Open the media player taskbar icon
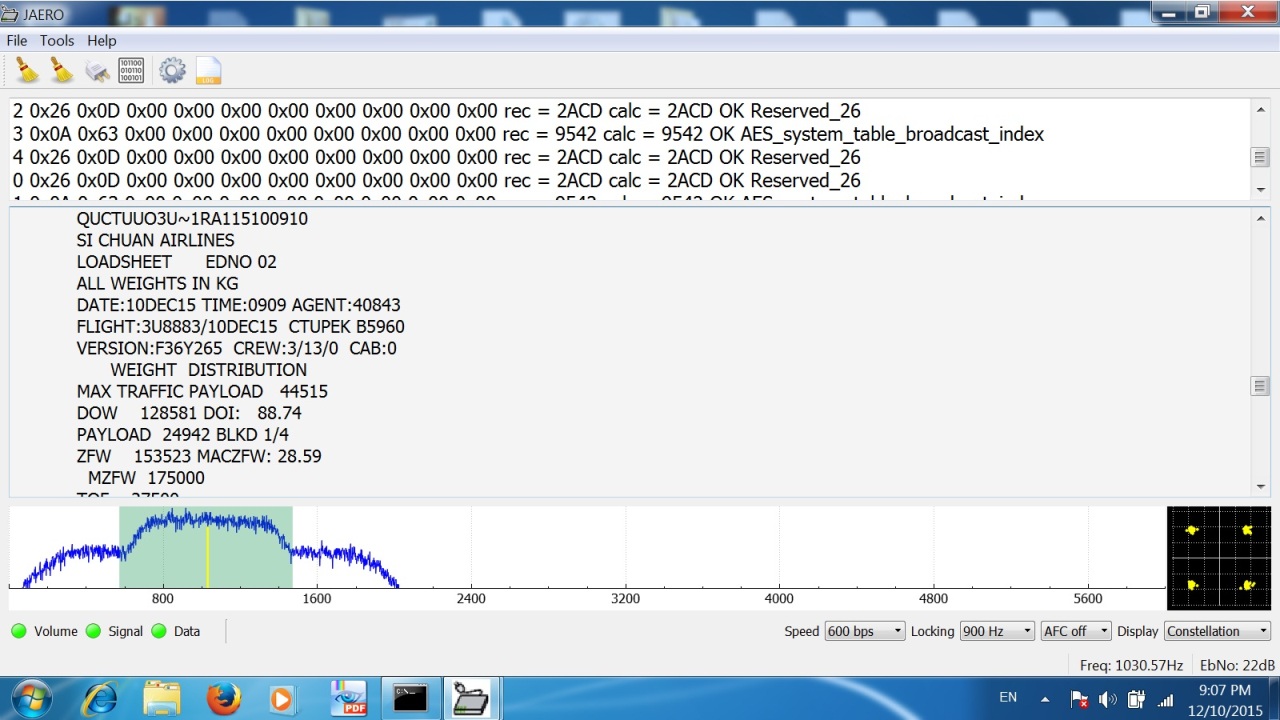This screenshot has width=1280, height=720. [281, 698]
